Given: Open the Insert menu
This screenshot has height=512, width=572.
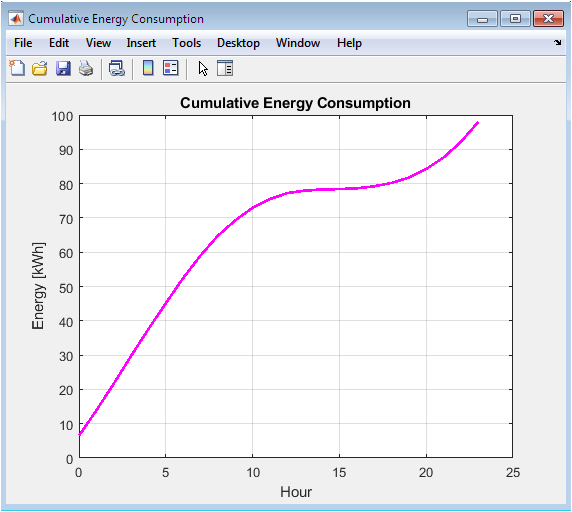Looking at the screenshot, I should (141, 43).
